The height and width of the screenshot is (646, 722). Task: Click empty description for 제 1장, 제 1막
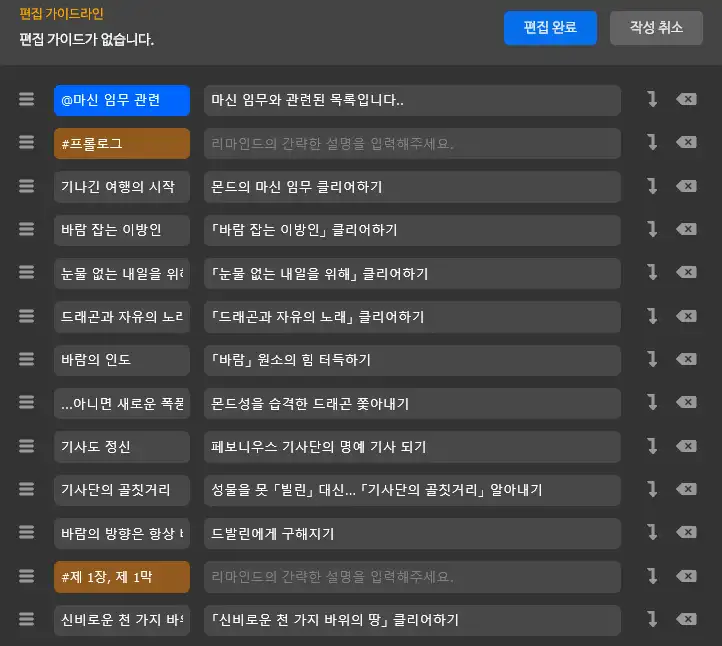point(412,576)
